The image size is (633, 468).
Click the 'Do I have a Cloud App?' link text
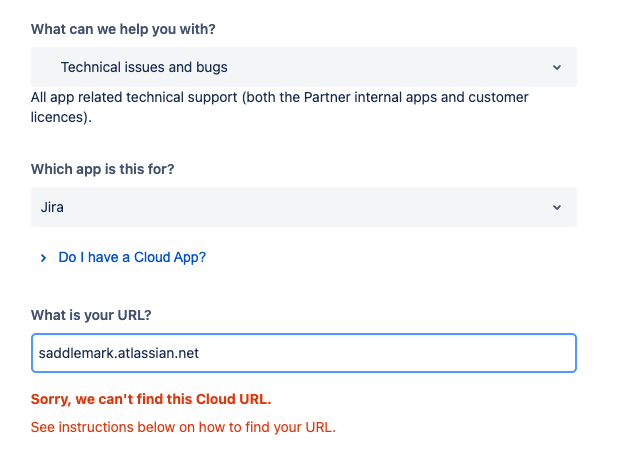[132, 257]
